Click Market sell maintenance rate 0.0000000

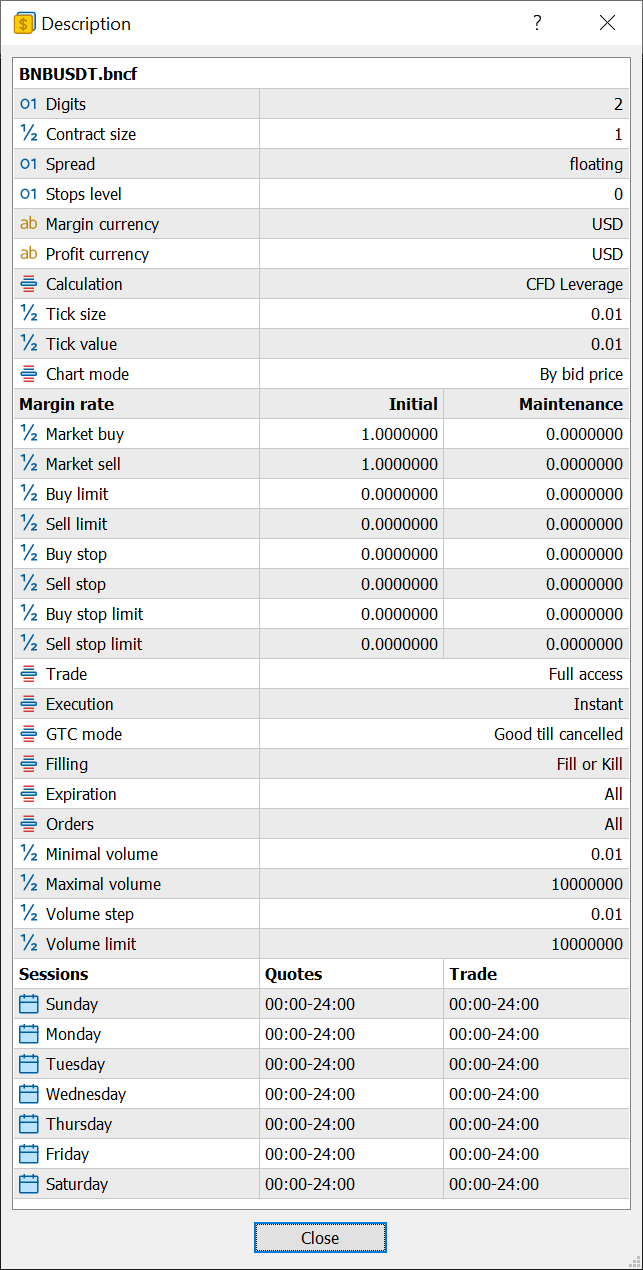click(585, 464)
